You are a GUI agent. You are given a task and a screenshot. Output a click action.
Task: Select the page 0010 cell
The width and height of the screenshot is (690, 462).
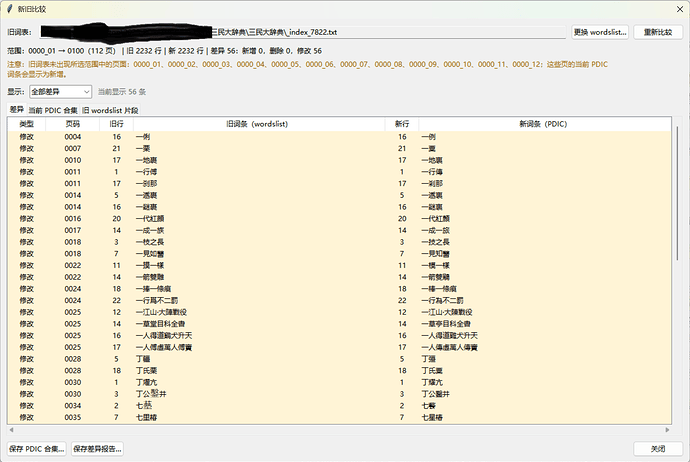tap(73, 160)
